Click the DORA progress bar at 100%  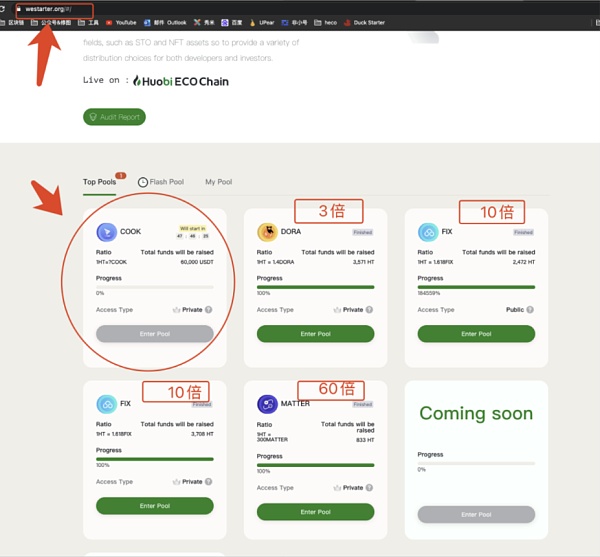(x=315, y=287)
